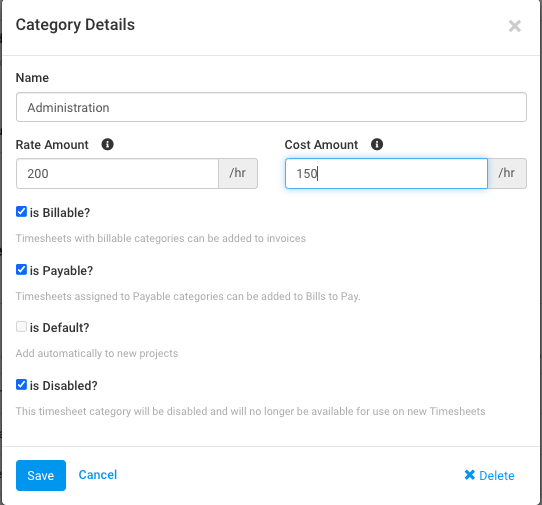Image resolution: width=542 pixels, height=505 pixels.
Task: Click the /hr addon beside Rate Amount
Action: pos(238,174)
